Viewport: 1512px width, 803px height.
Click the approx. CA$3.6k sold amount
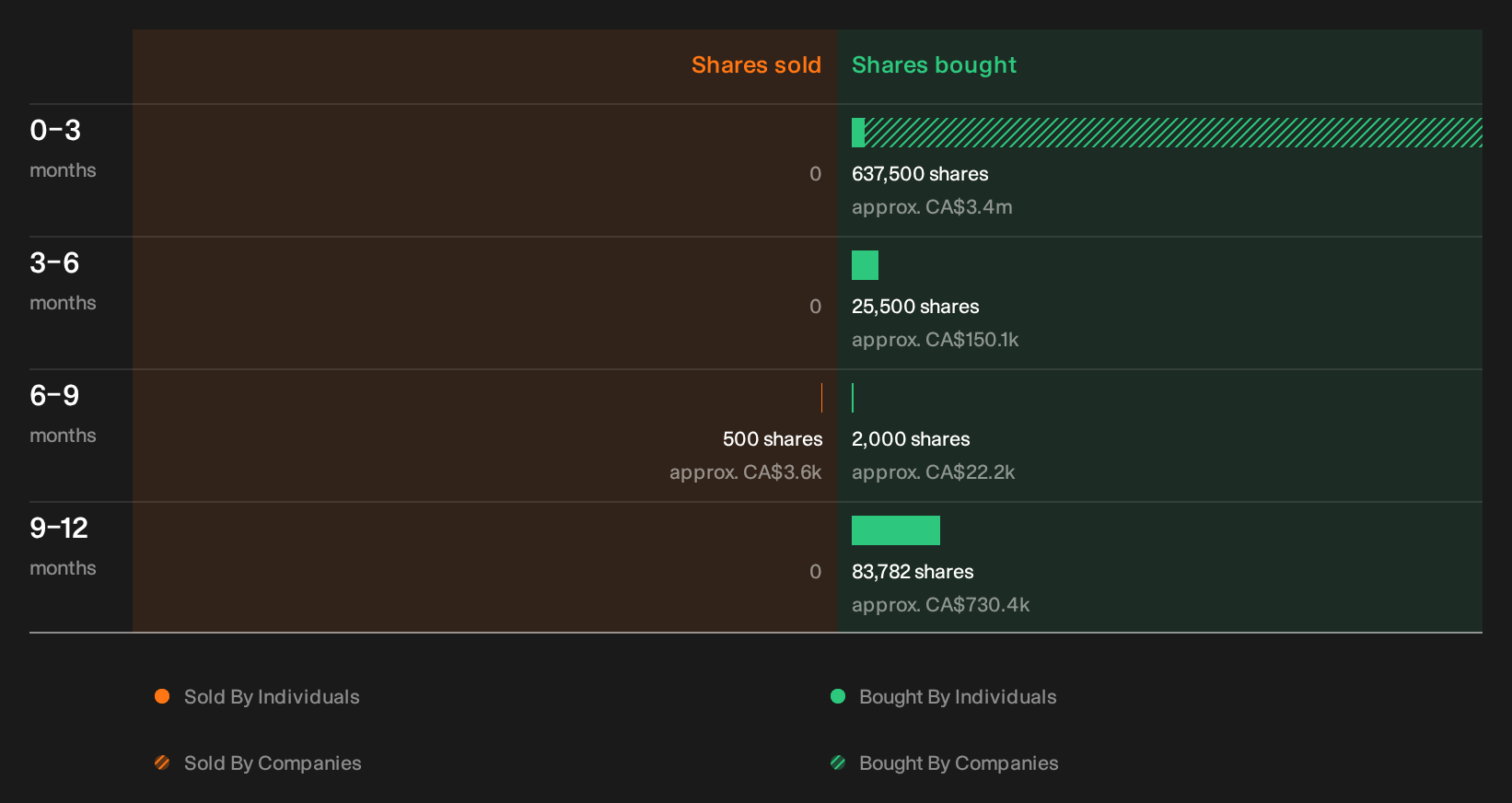click(x=746, y=472)
